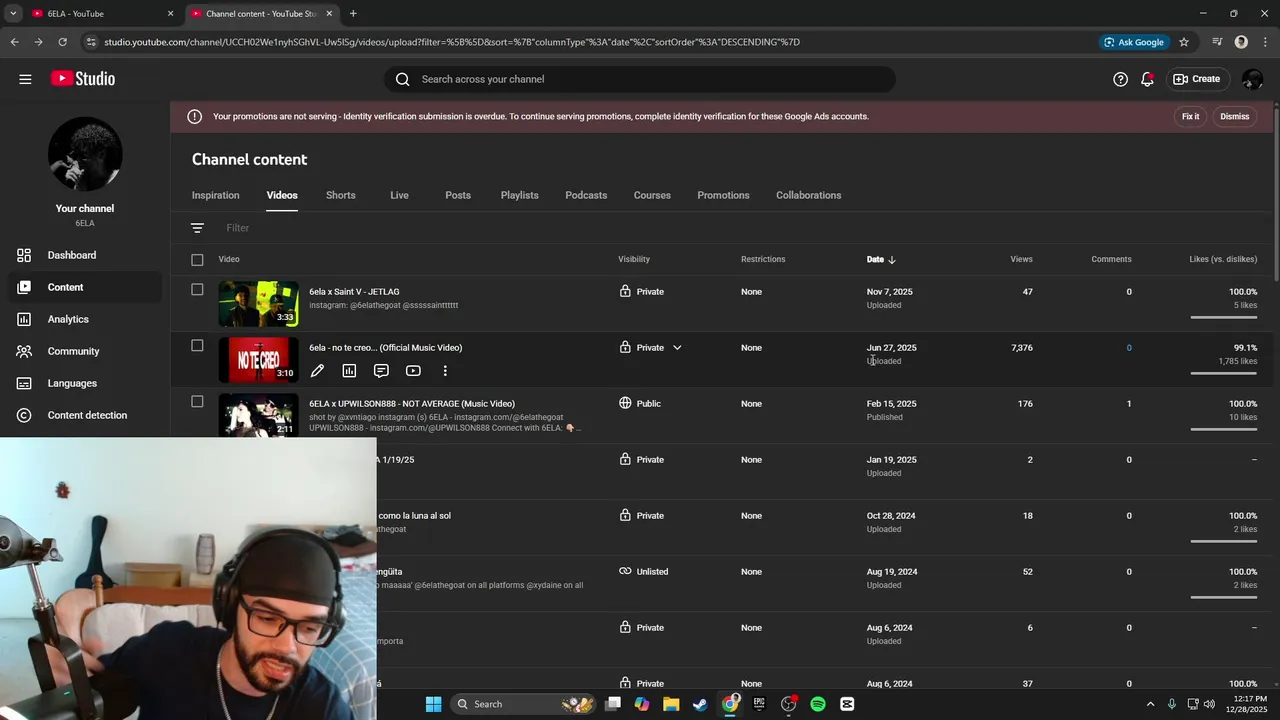Dismiss the promotions warning banner
The image size is (1280, 720).
(x=1235, y=117)
